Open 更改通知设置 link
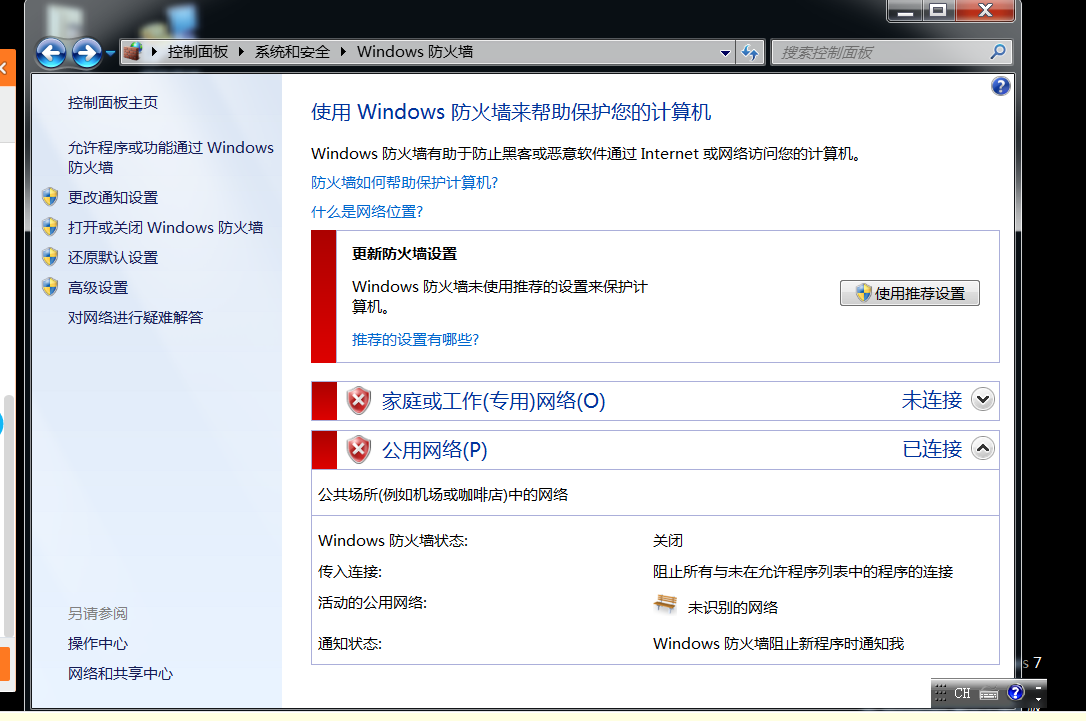1086x721 pixels. pyautogui.click(x=113, y=197)
